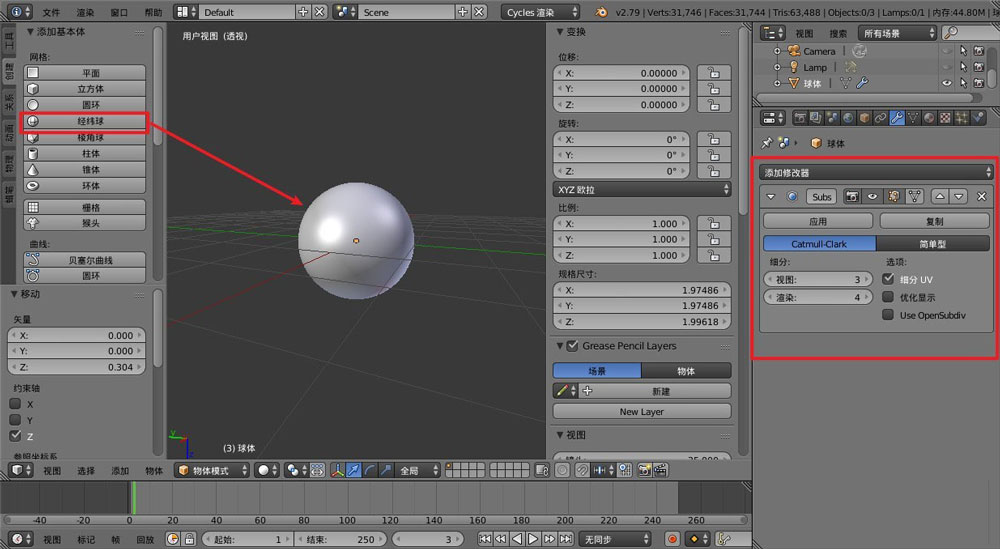Click the outliner search magnifier field
This screenshot has width=1000, height=549.
click(971, 33)
